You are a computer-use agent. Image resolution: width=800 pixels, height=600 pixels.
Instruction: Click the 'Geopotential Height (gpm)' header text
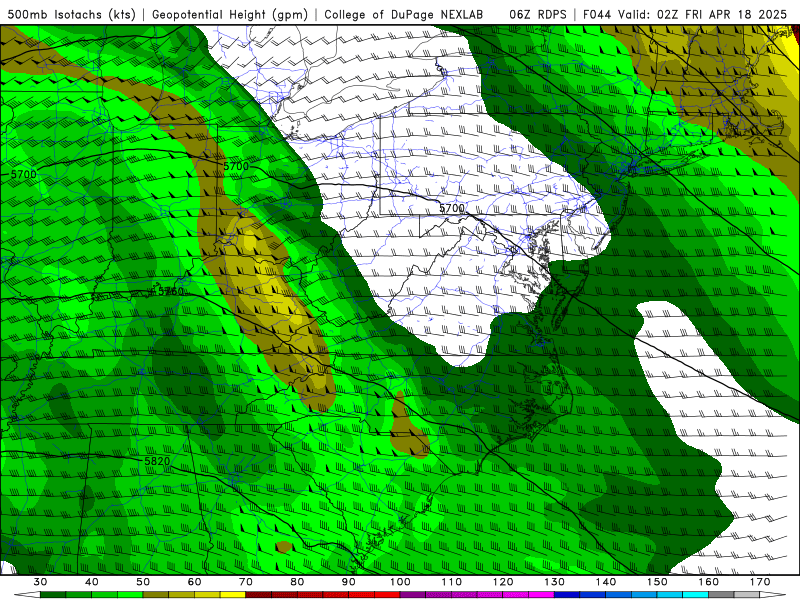(x=230, y=15)
